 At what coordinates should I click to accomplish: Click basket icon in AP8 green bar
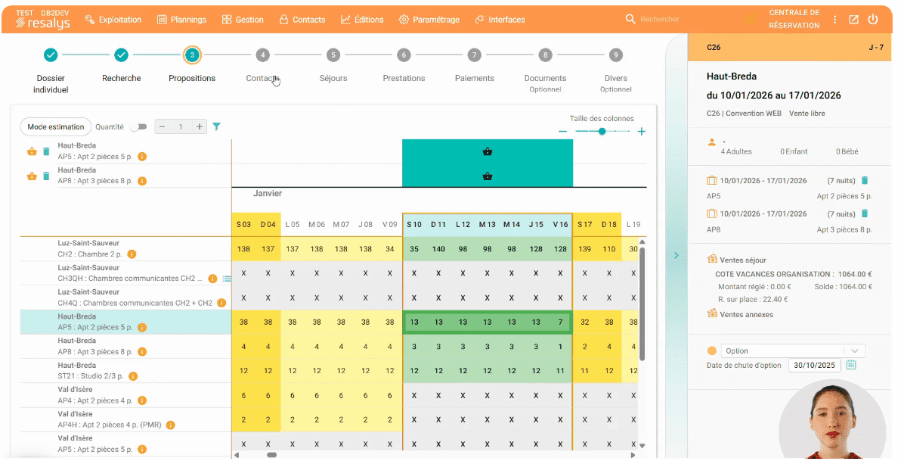pyautogui.click(x=487, y=176)
